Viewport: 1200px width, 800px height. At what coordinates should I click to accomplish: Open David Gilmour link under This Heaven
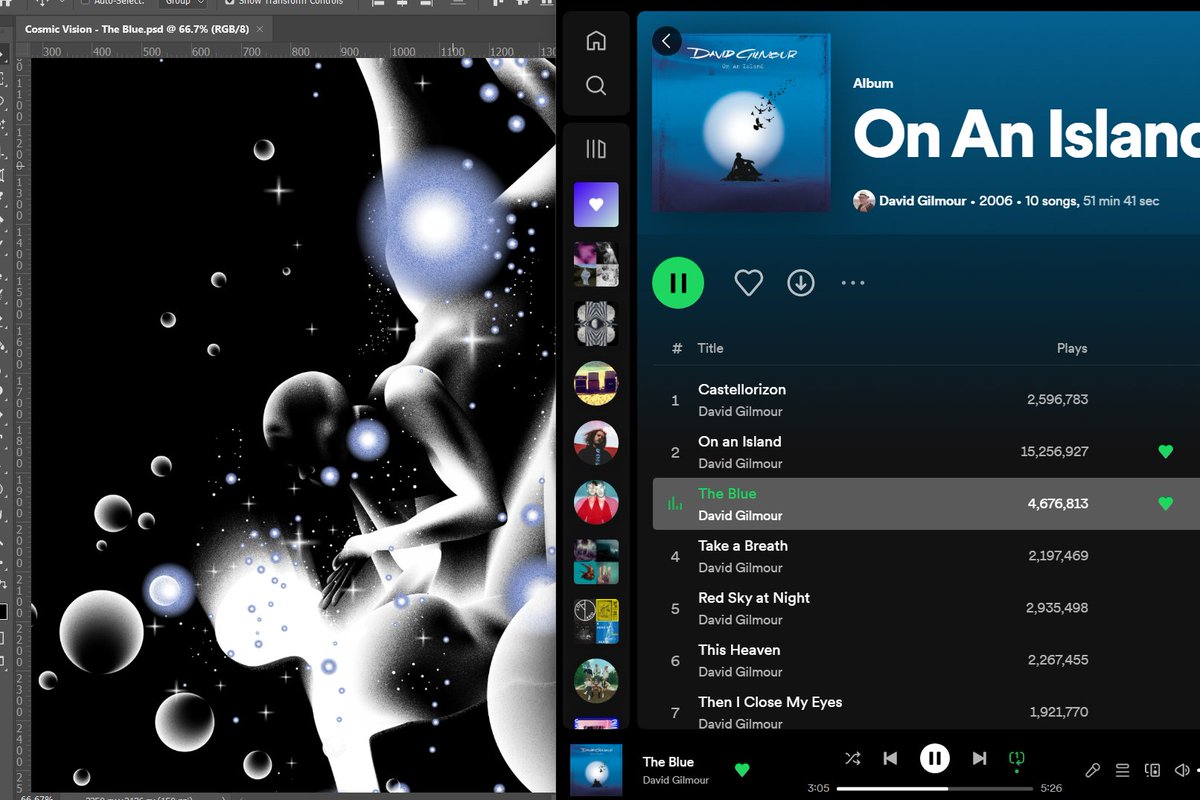pos(740,671)
